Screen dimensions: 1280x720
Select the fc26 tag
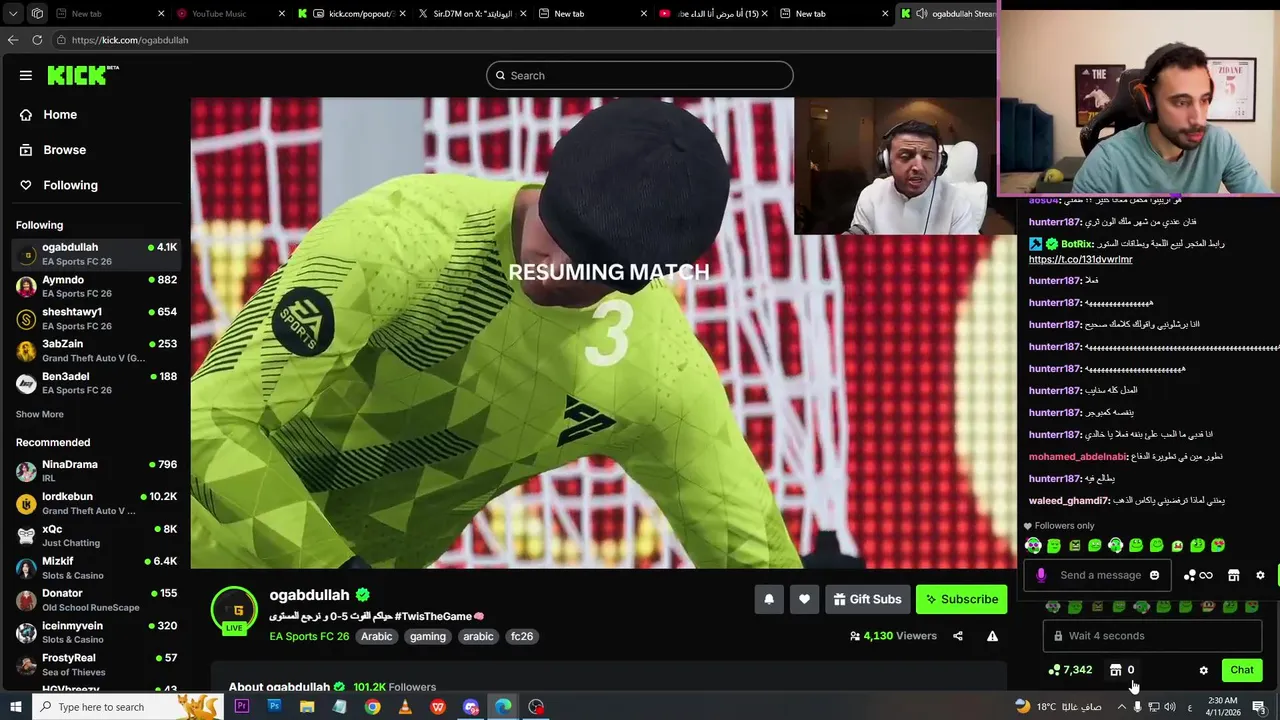coord(522,636)
